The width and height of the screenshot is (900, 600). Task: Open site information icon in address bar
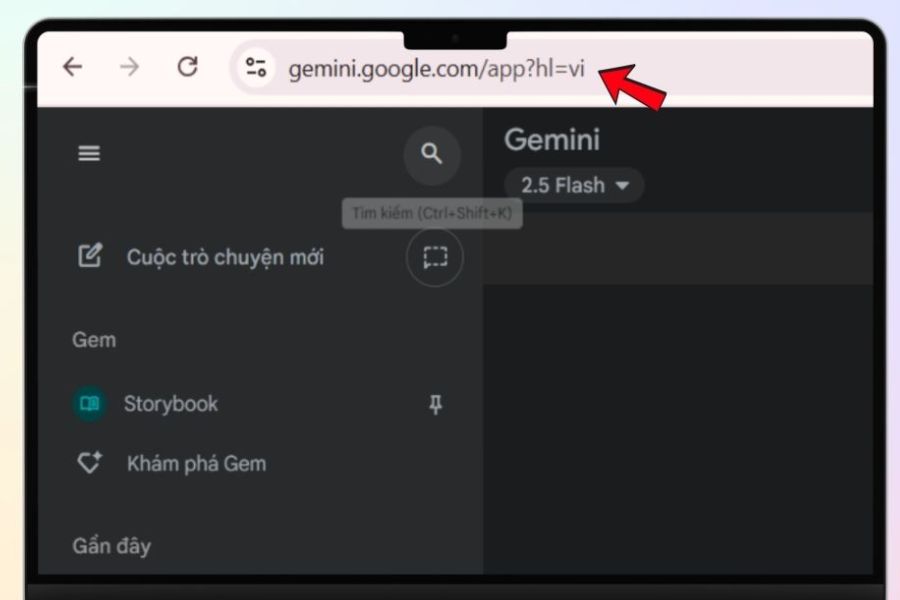click(x=256, y=68)
